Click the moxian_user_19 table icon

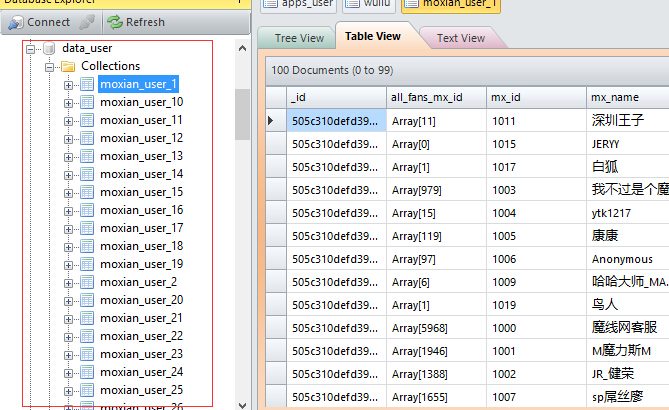click(87, 264)
